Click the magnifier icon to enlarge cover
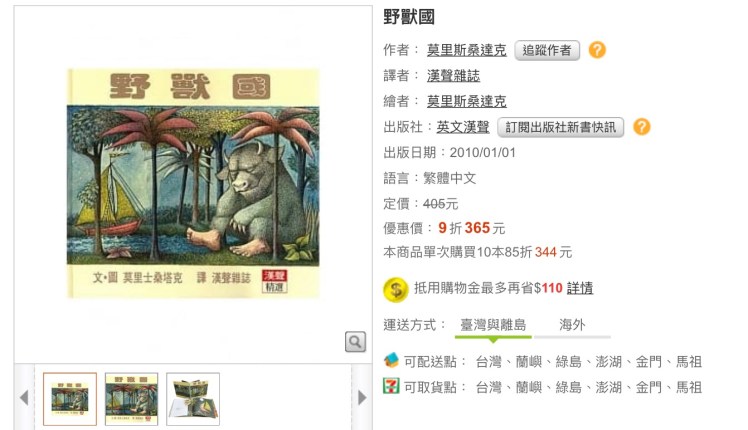The height and width of the screenshot is (430, 748). pyautogui.click(x=355, y=342)
